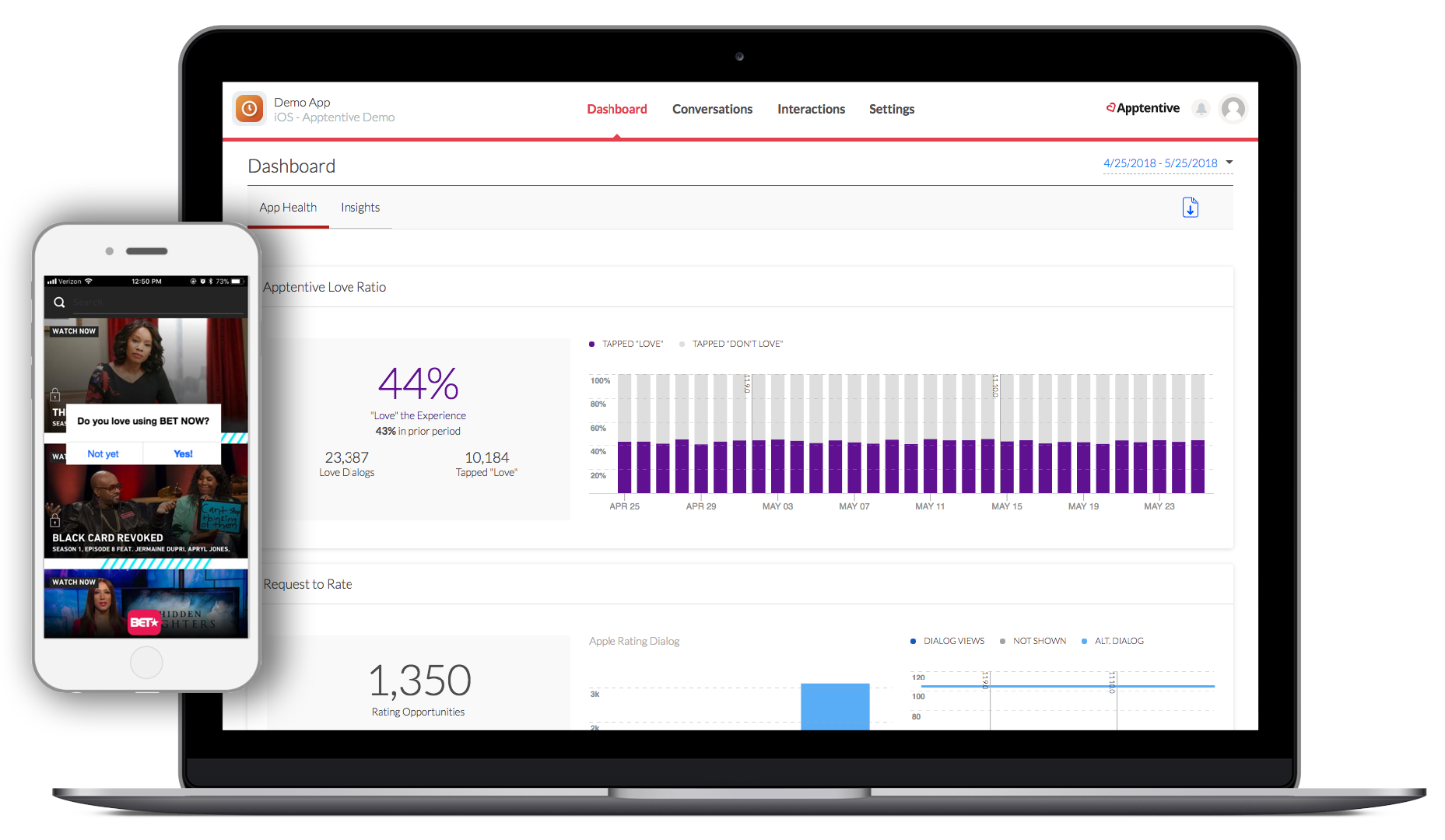This screenshot has width=1445, height=840.
Task: Tap Yes! in the love prompt
Action: click(183, 453)
